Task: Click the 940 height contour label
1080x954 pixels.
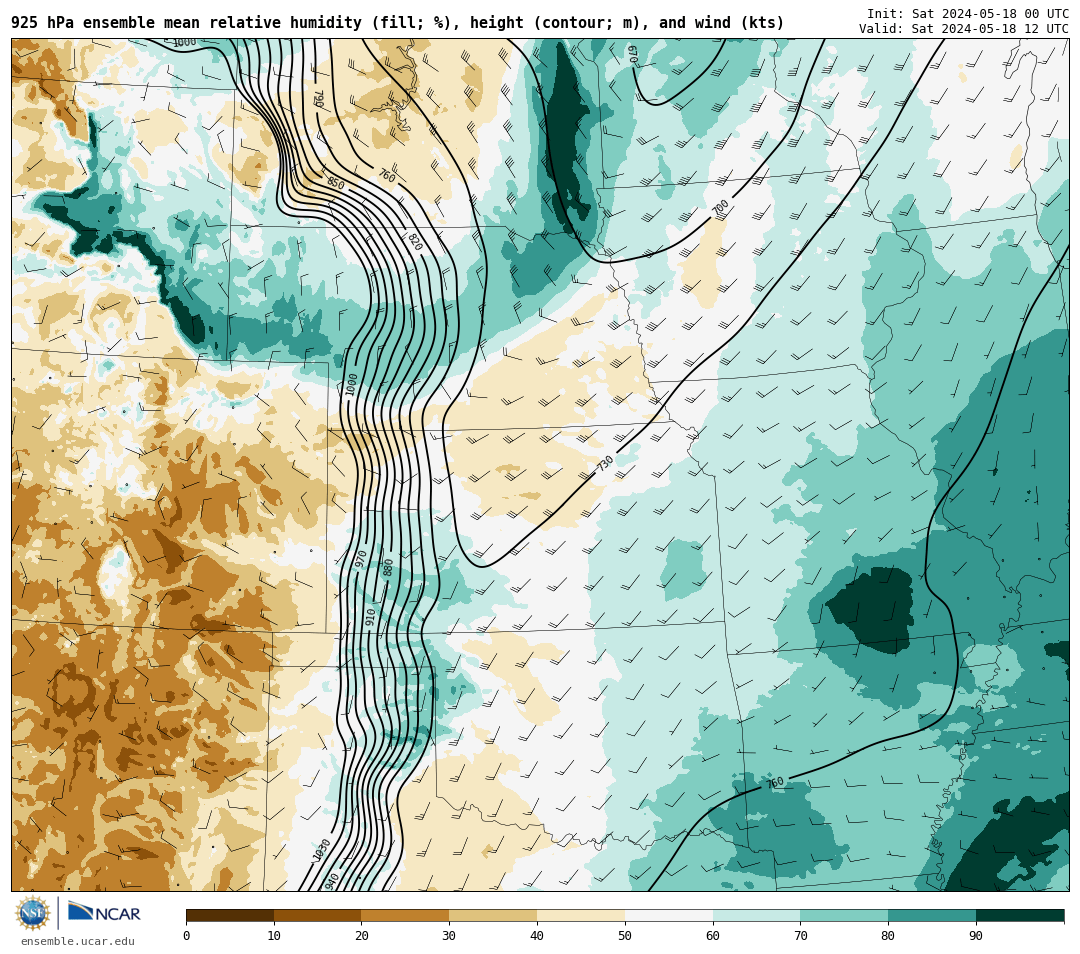Action: point(331,881)
